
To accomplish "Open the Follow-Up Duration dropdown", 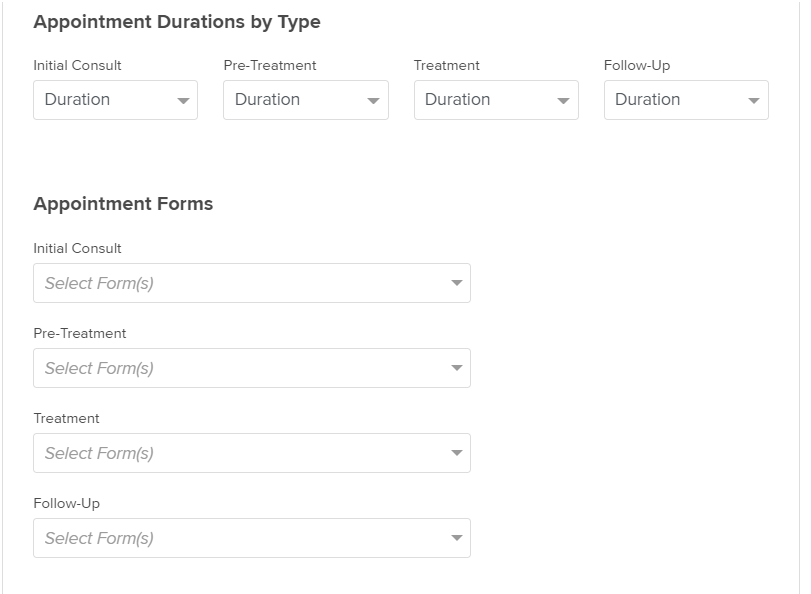I will point(686,100).
